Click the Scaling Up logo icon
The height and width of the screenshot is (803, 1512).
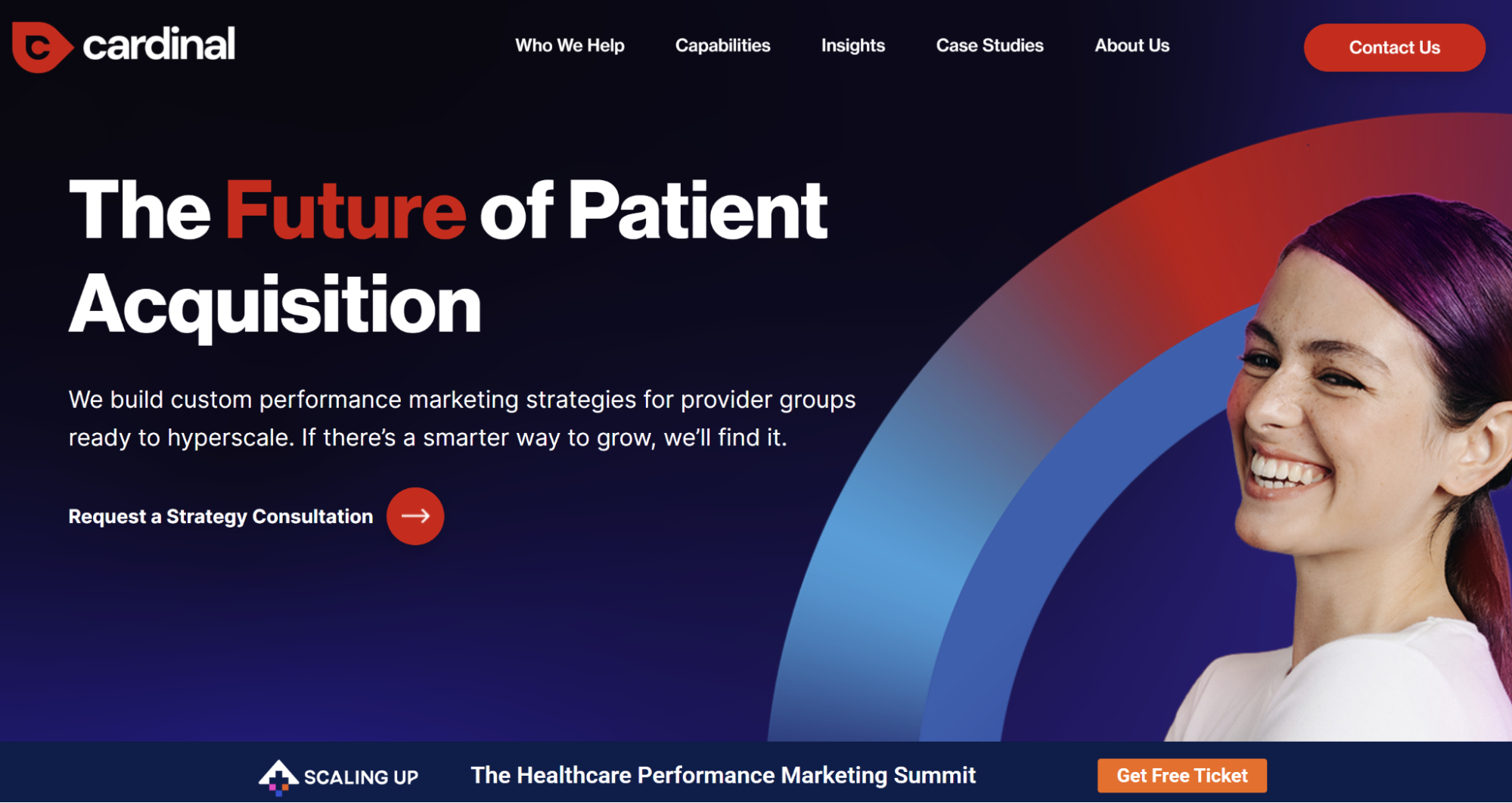point(278,777)
